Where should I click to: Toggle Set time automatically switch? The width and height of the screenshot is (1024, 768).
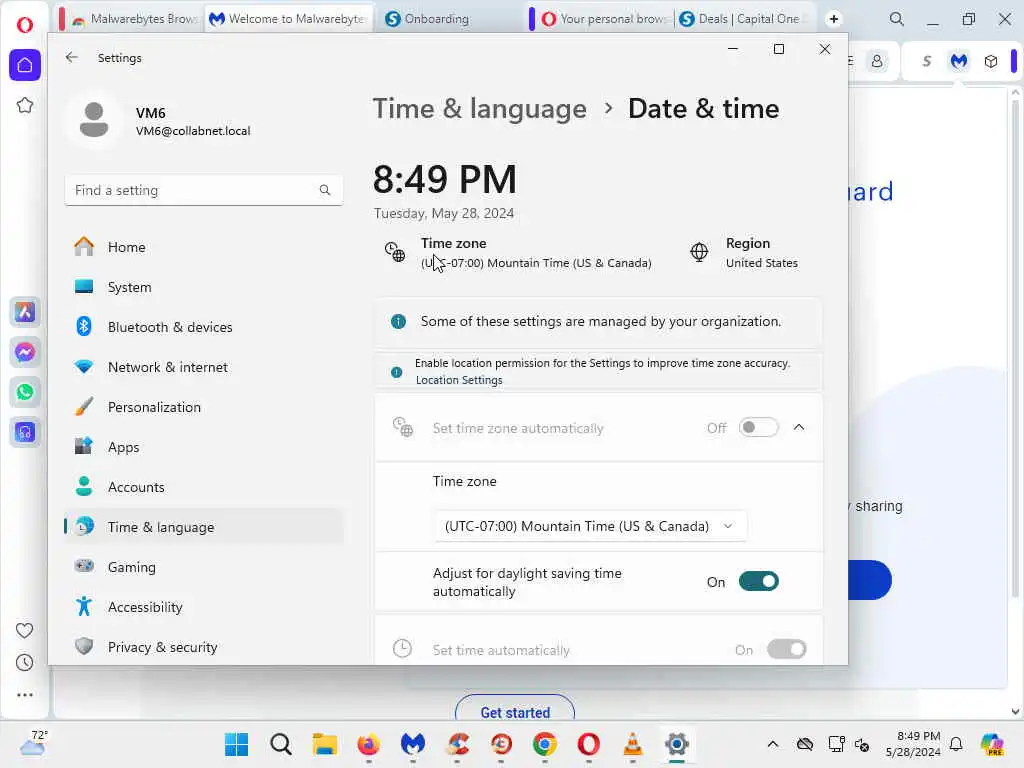pos(787,649)
